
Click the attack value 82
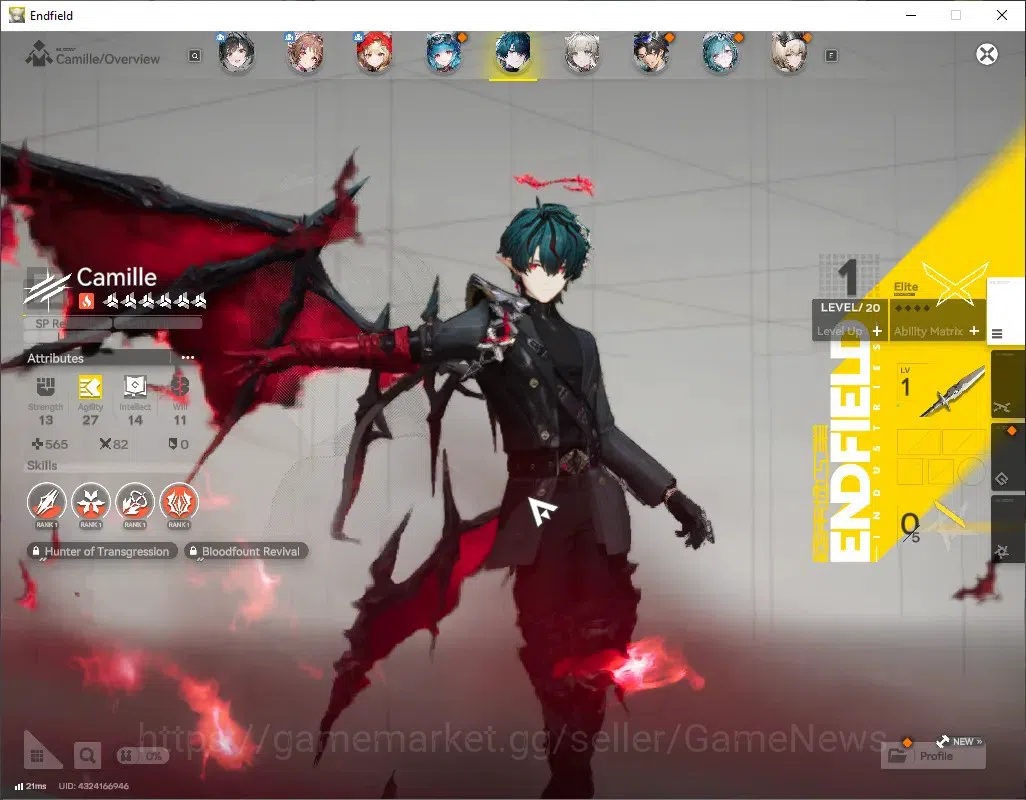pos(114,444)
